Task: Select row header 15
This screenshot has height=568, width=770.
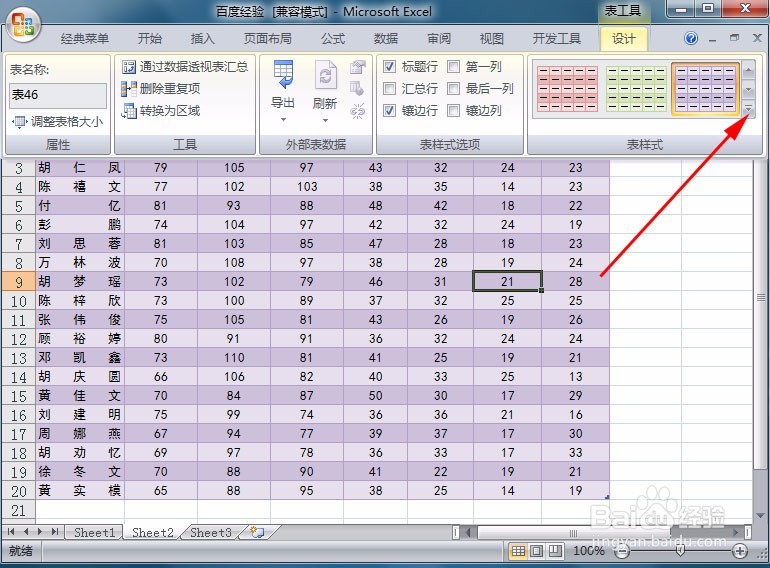Action: [x=19, y=396]
